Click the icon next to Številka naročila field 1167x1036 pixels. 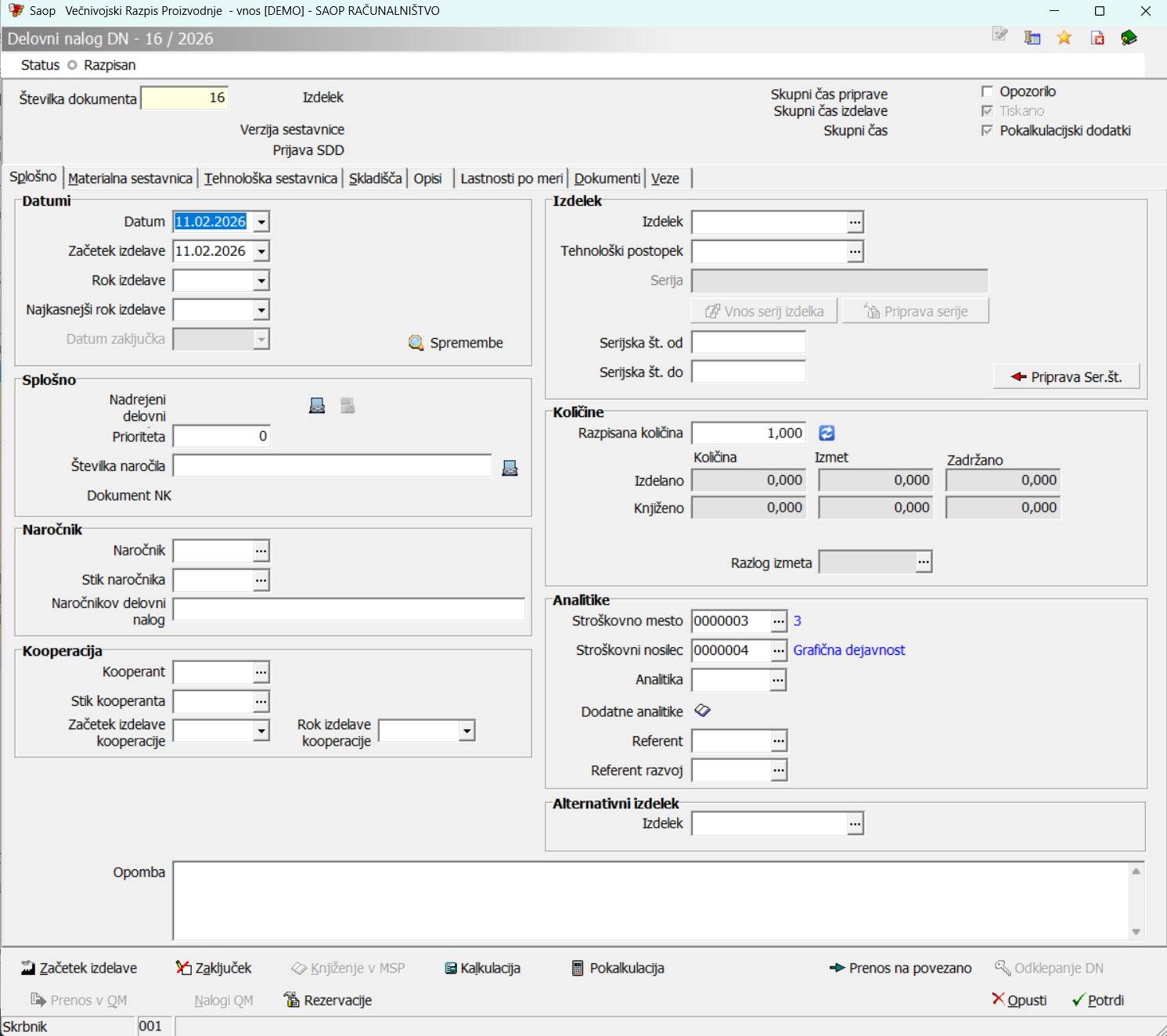click(510, 468)
